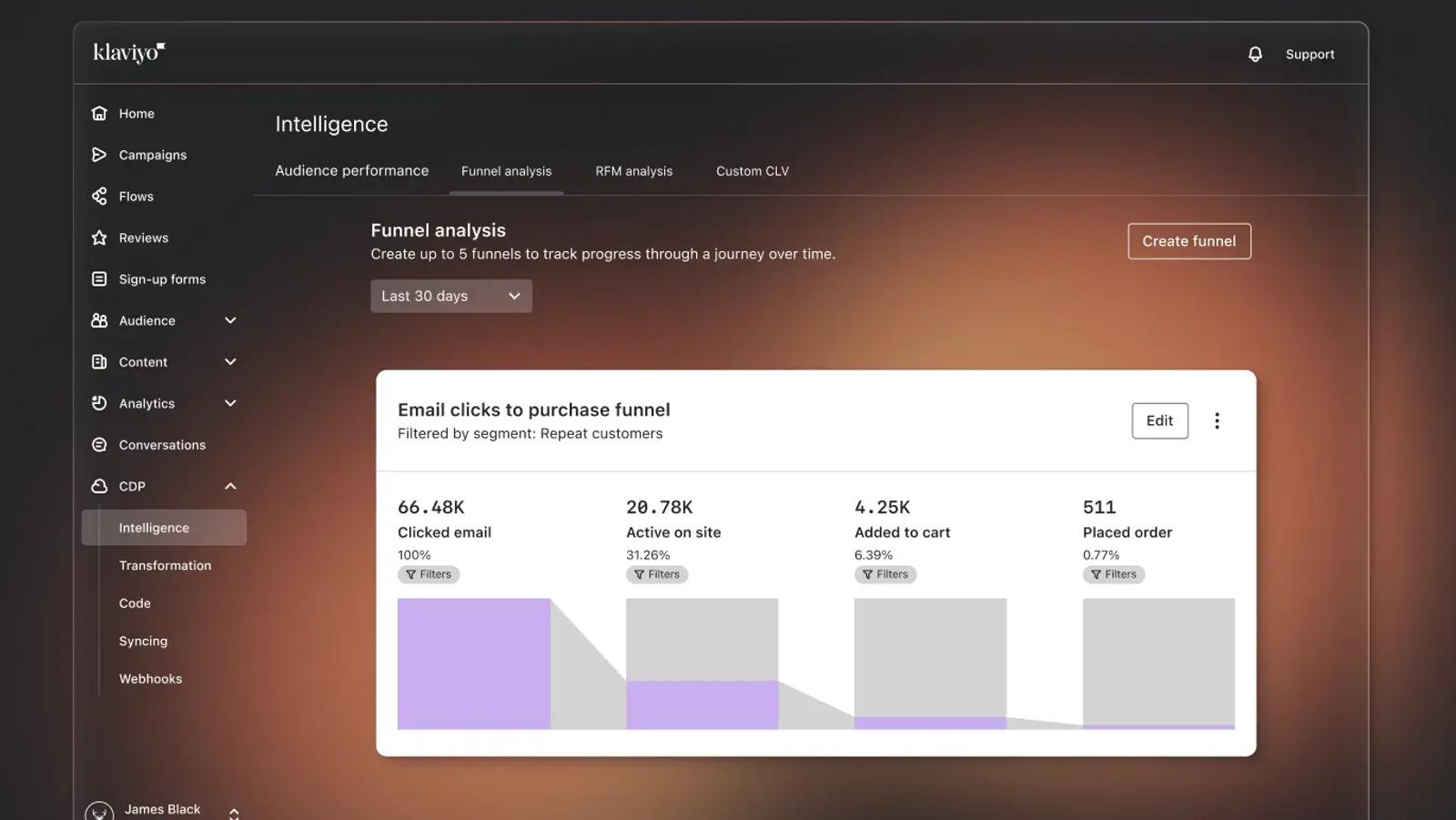1456x820 pixels.
Task: Click the purple Clicked email funnel bar
Action: [474, 663]
